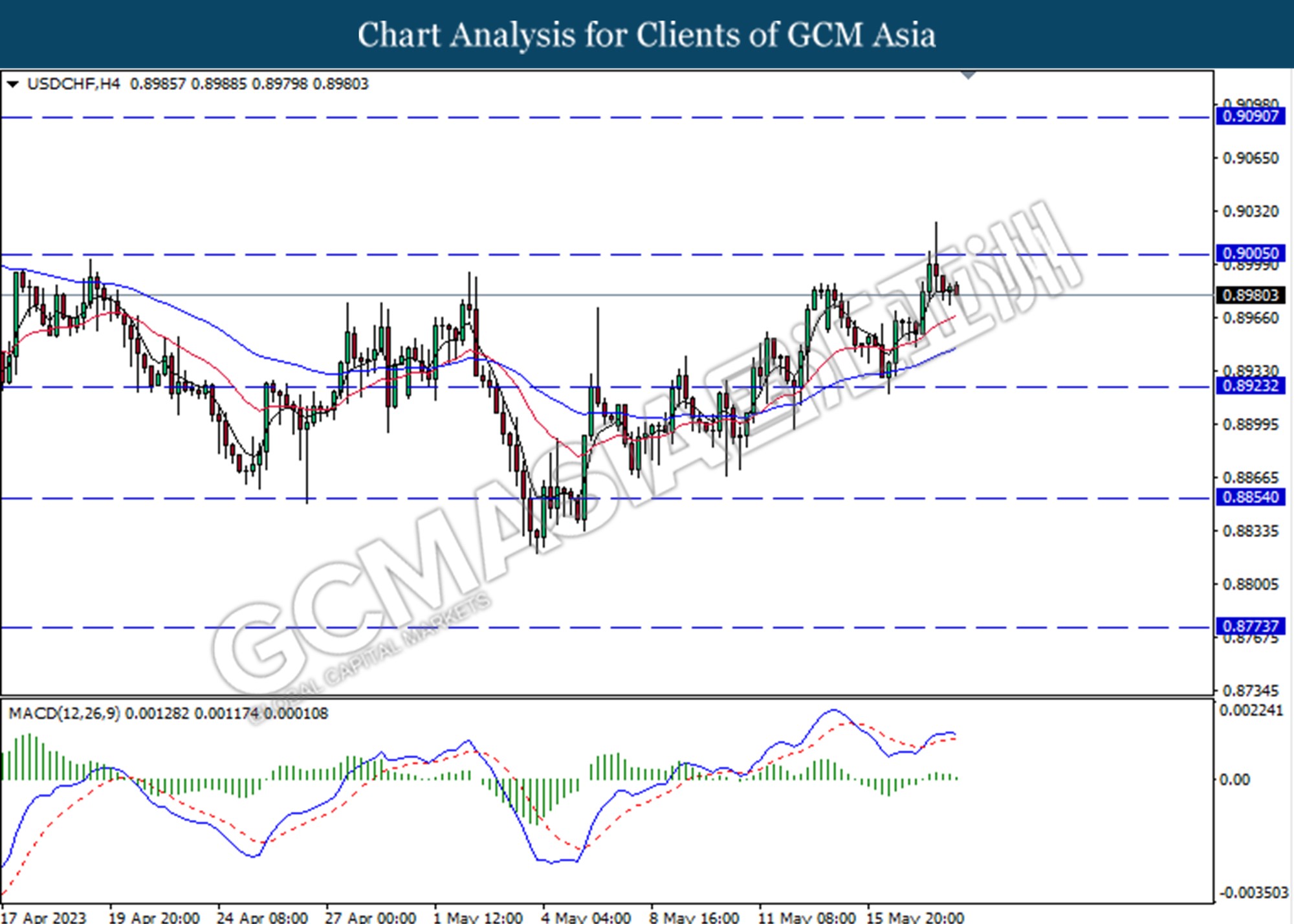This screenshot has width=1294, height=924.
Task: Click the Chart Analysis for Clients title banner
Action: (647, 34)
